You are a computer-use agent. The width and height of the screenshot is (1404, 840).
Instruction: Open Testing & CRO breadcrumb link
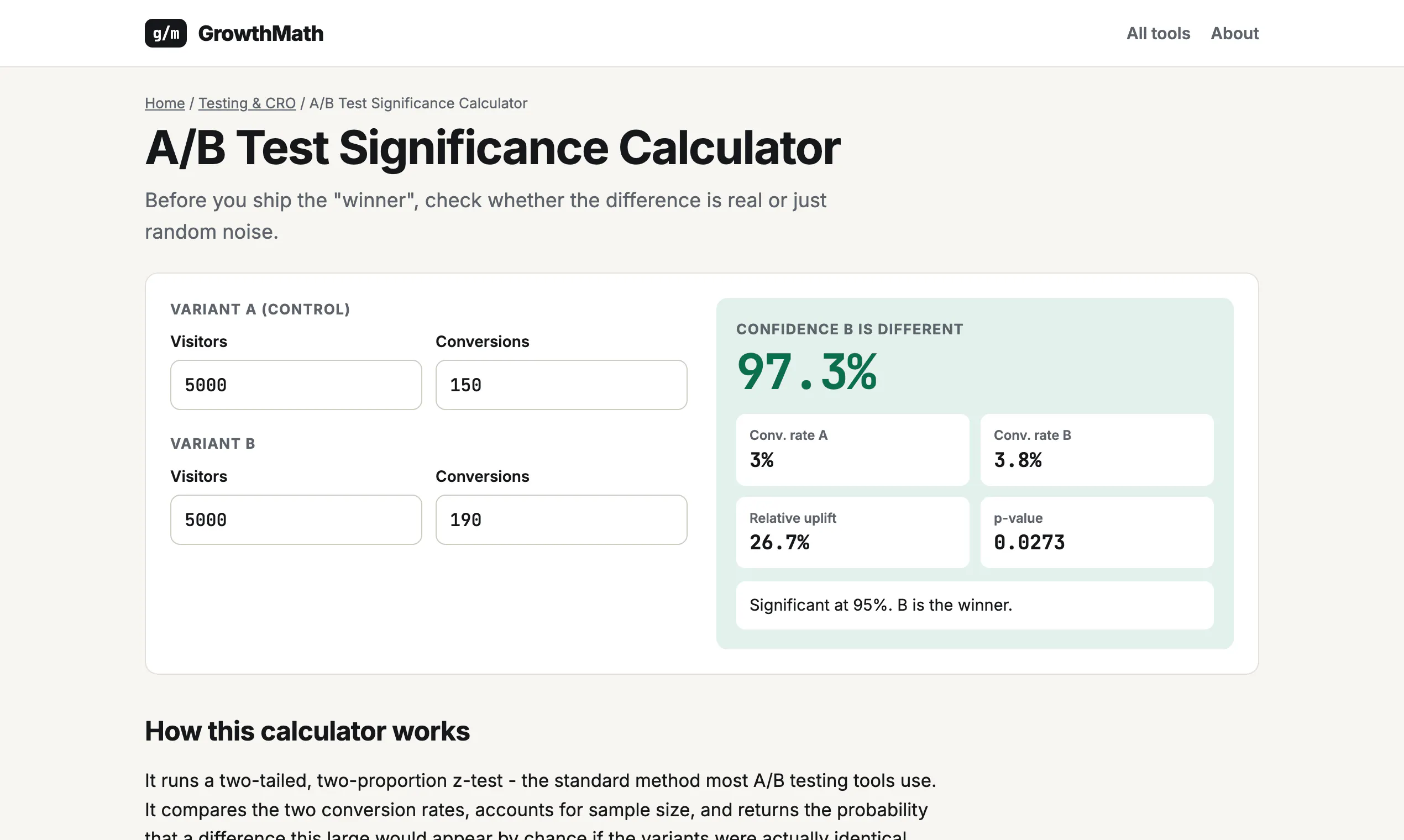pos(247,103)
